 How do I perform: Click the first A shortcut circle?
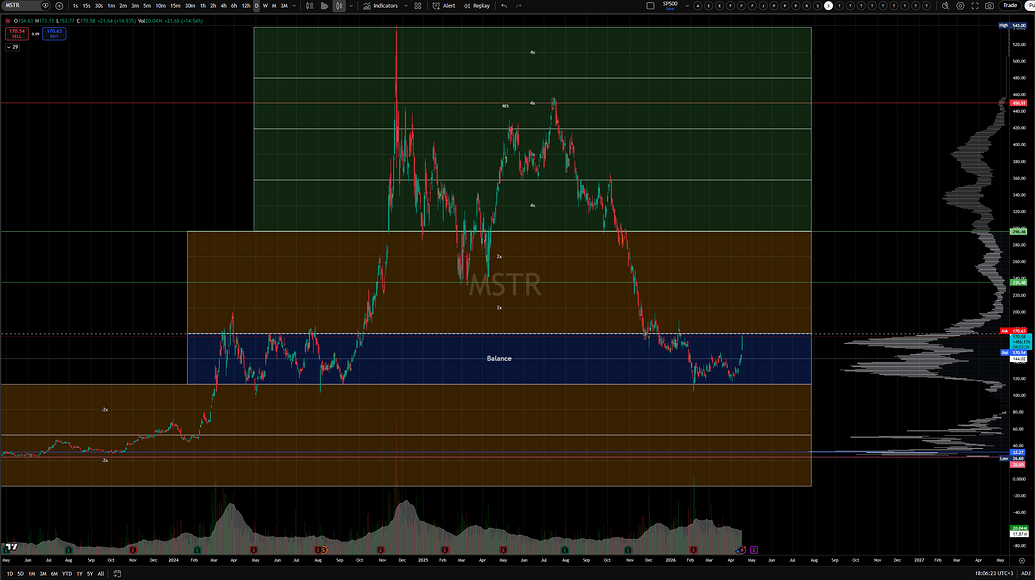click(x=698, y=5)
